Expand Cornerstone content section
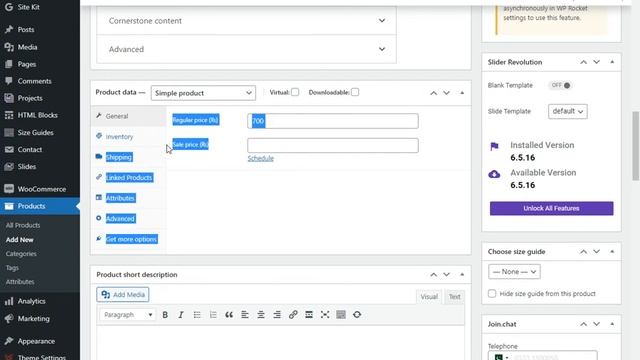Image resolution: width=640 pixels, height=360 pixels. pos(247,21)
